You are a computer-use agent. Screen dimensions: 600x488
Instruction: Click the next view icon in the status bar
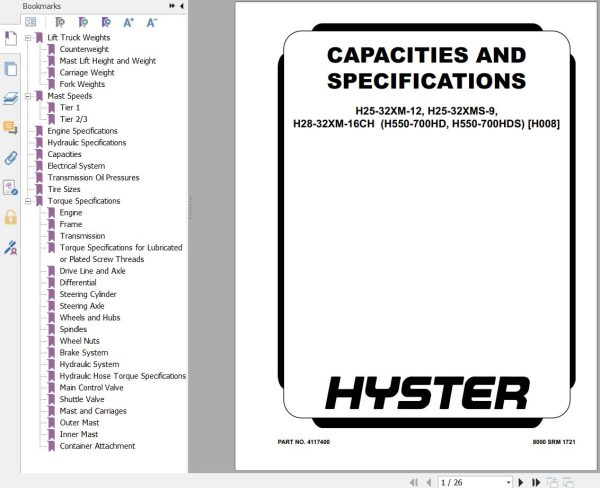(x=568, y=482)
